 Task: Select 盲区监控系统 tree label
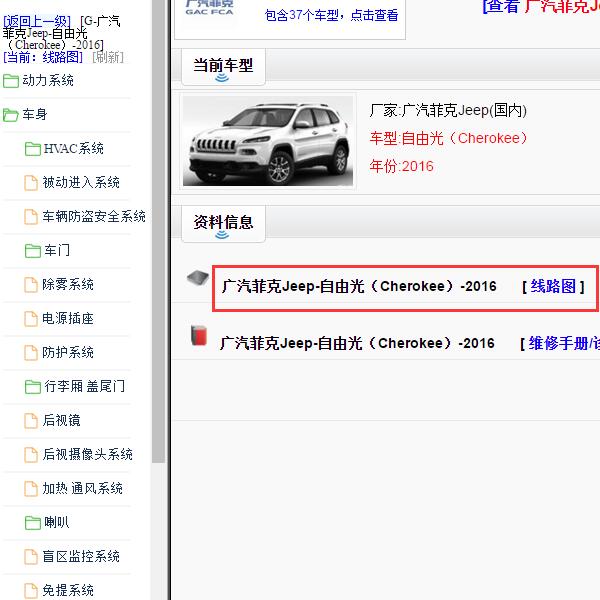[81, 556]
